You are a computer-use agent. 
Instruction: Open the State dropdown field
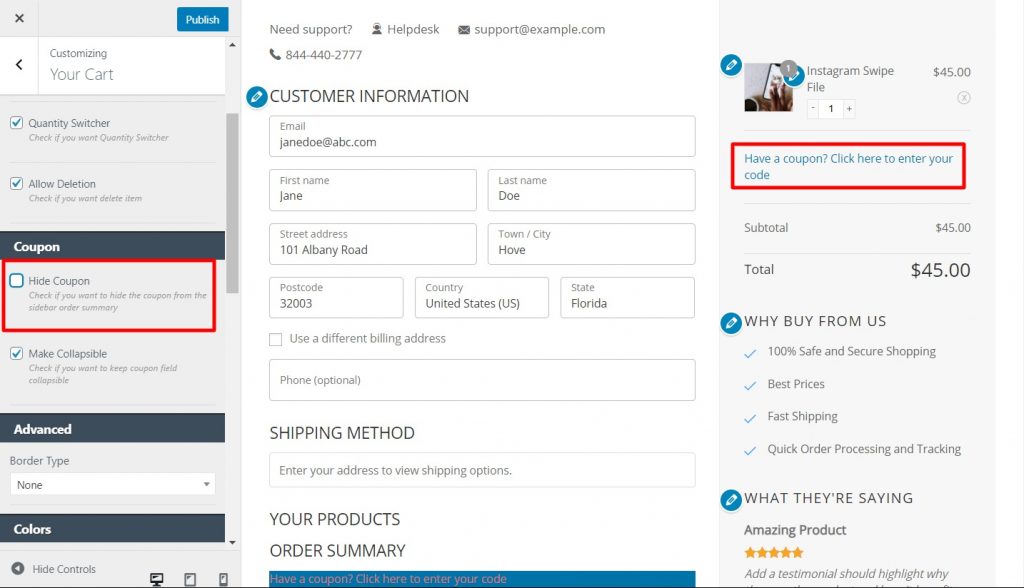(628, 297)
